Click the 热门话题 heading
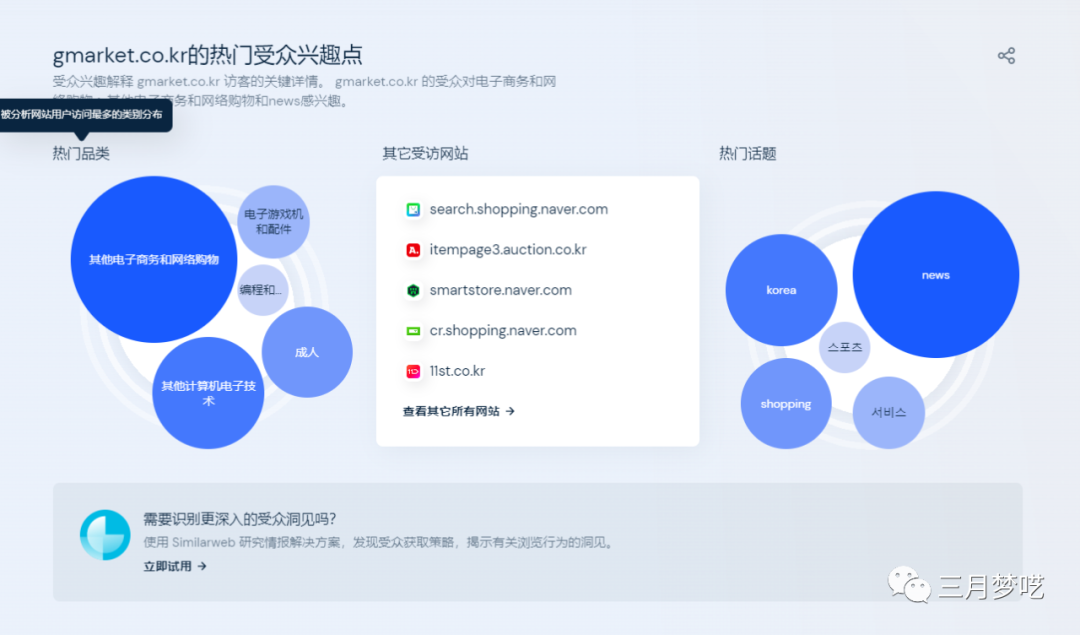 click(748, 154)
